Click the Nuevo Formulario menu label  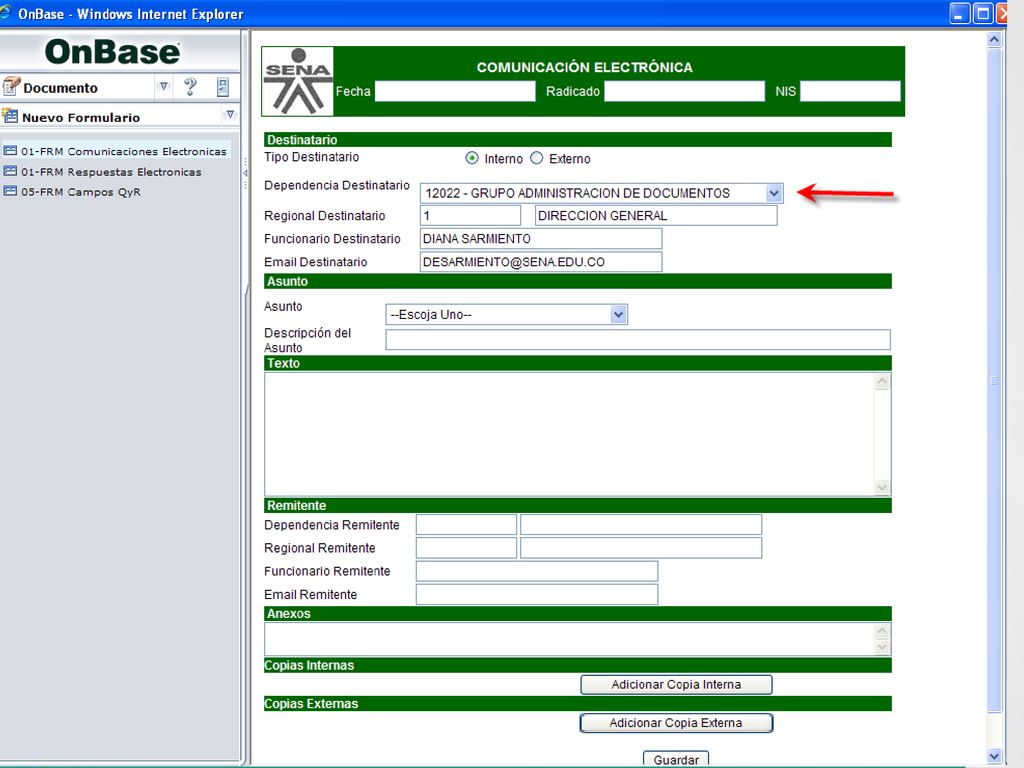tap(81, 118)
